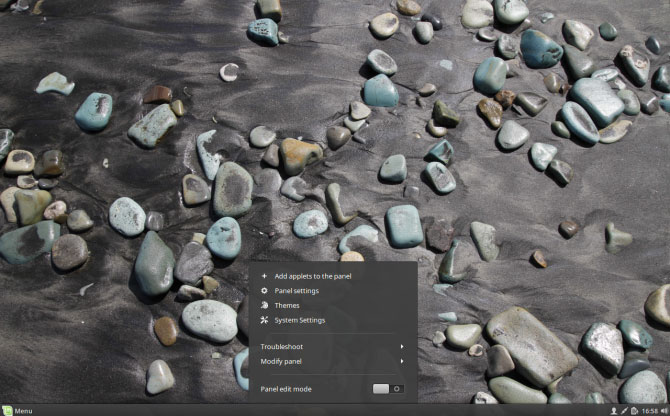This screenshot has width=670, height=416.
Task: Select "Add applets to the panel" entry
Action: click(x=313, y=276)
